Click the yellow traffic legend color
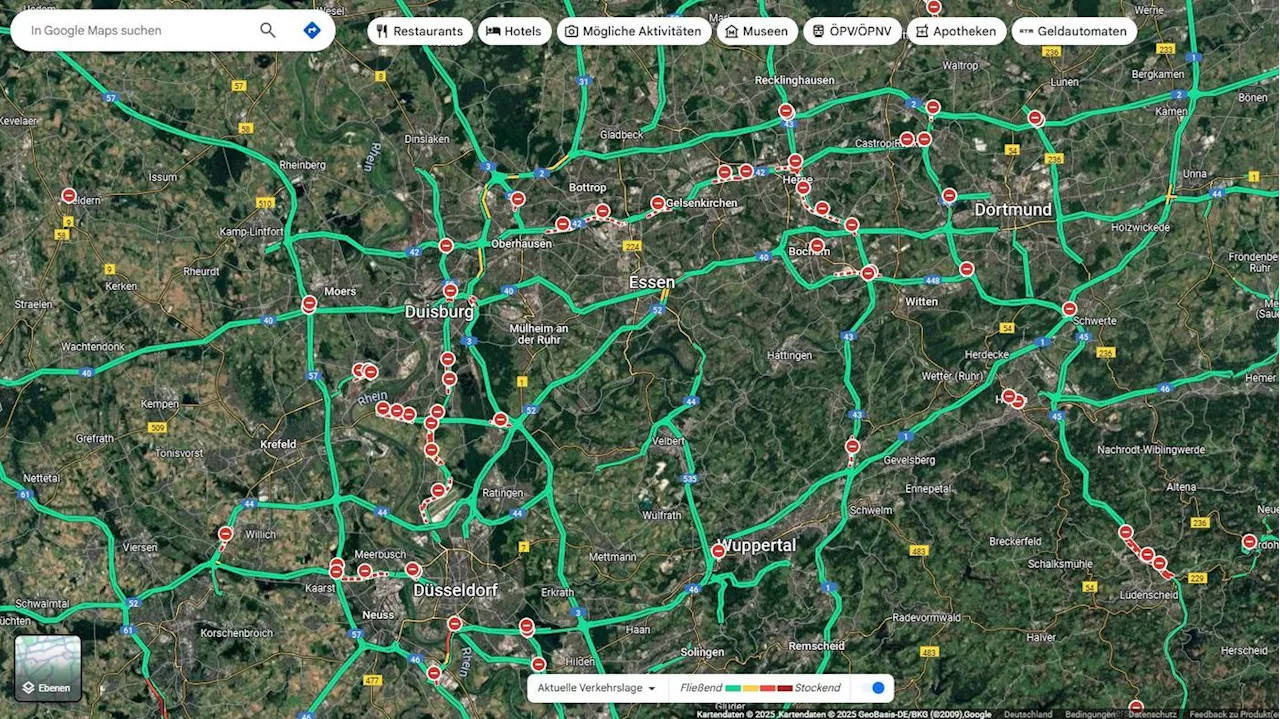Image resolution: width=1280 pixels, height=719 pixels. 749,688
